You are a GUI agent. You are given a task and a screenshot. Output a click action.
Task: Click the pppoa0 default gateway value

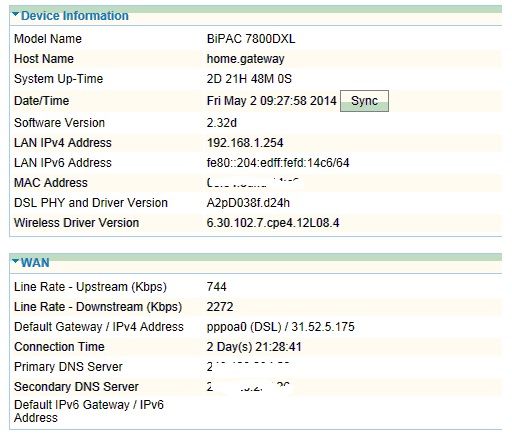coord(280,327)
